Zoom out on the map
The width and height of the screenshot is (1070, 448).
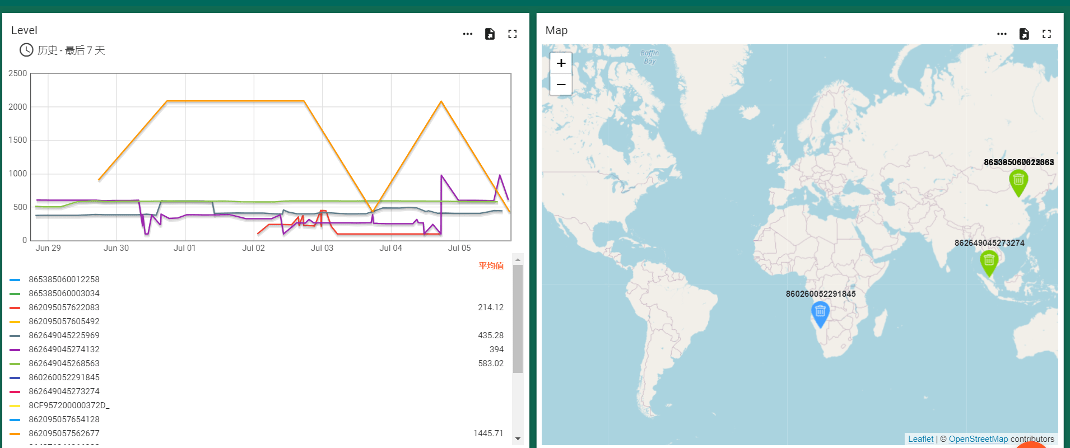click(x=561, y=84)
